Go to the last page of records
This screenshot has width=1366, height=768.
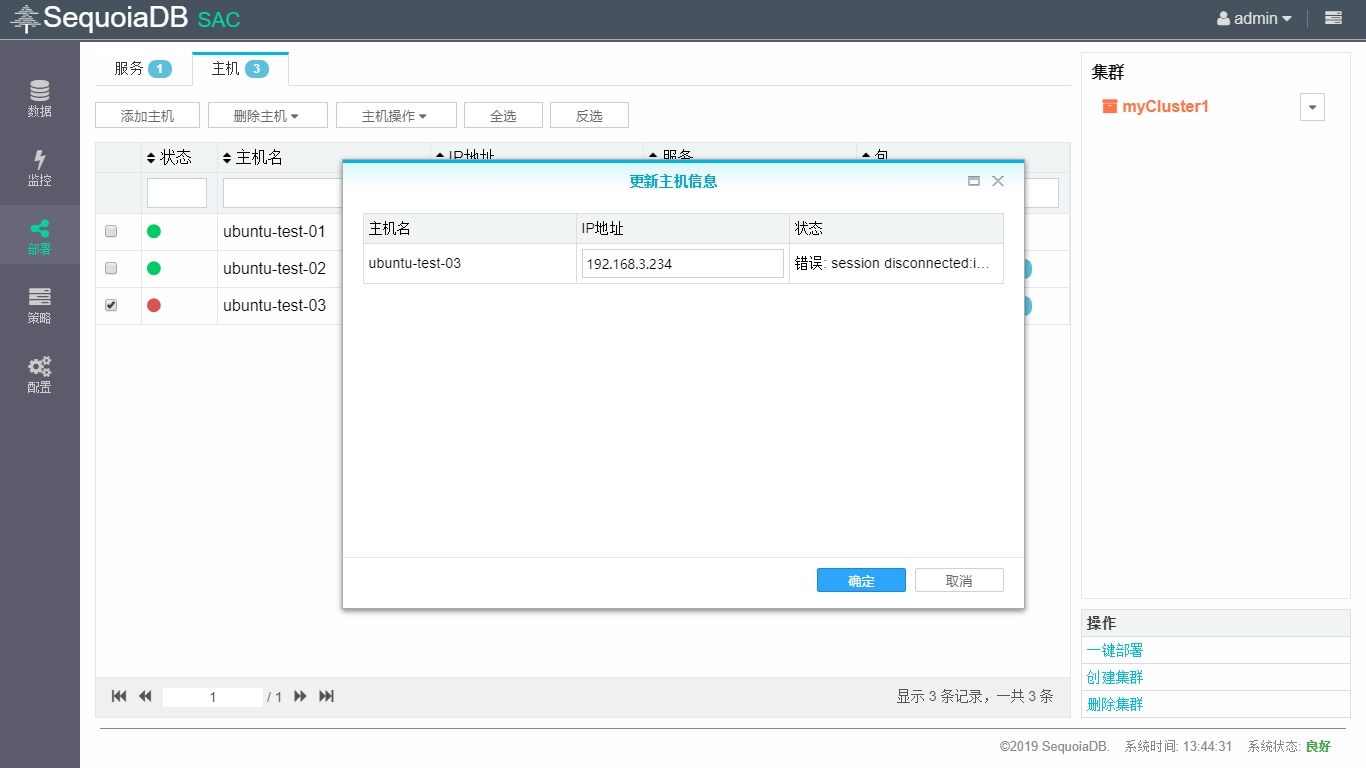coord(326,696)
